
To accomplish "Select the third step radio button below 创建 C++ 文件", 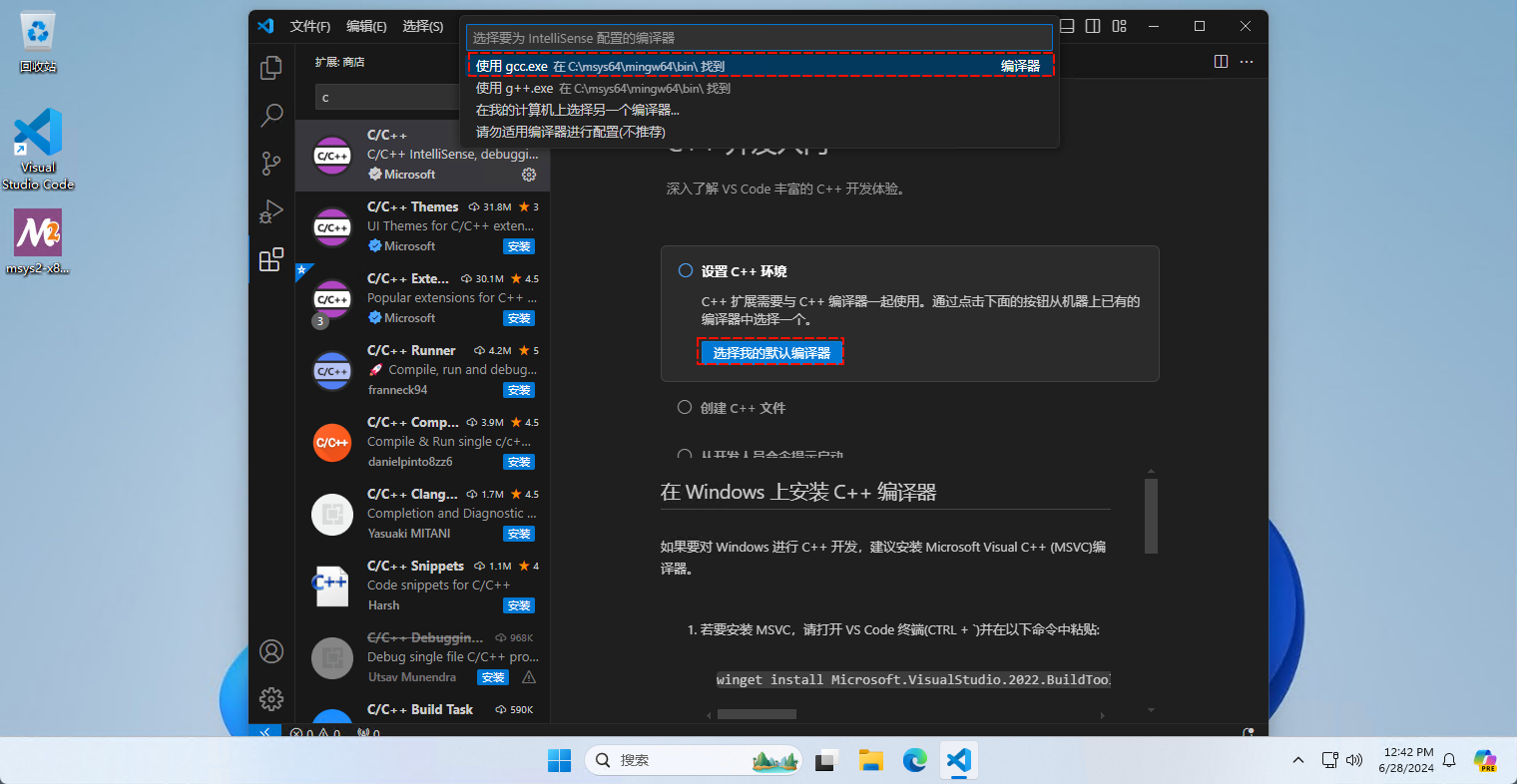I will pyautogui.click(x=685, y=455).
